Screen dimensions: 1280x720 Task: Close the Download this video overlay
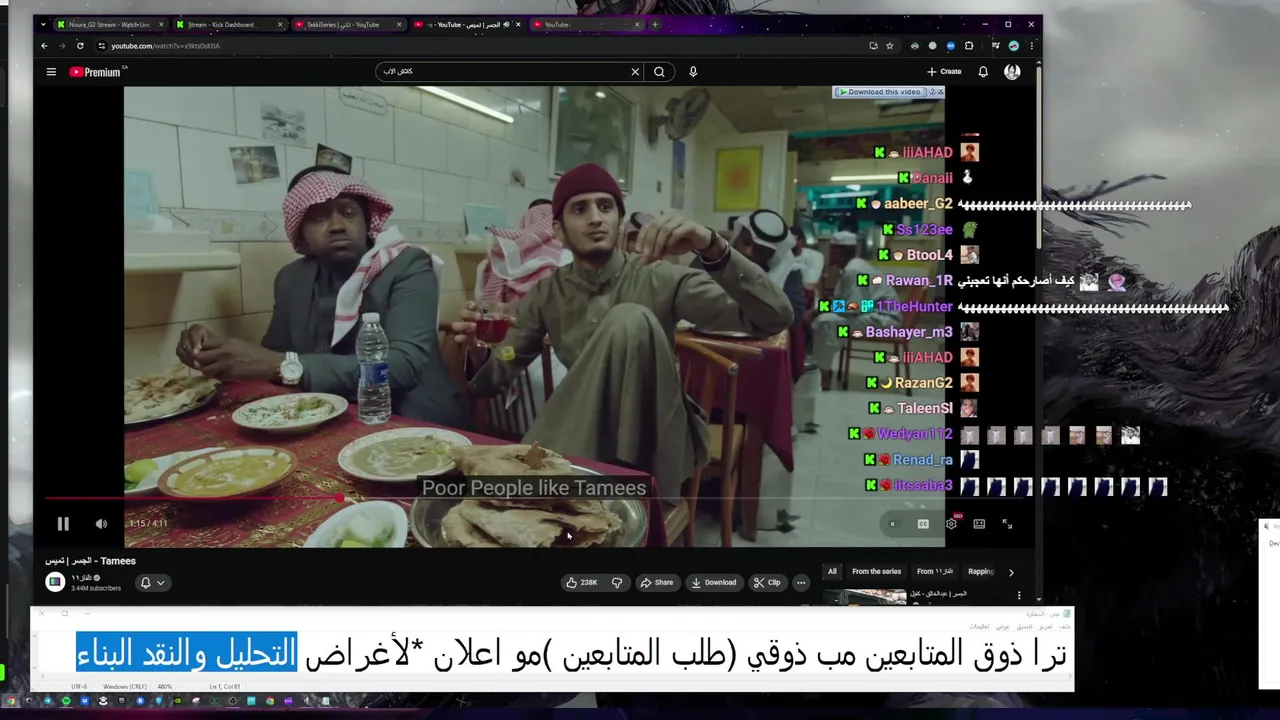click(x=940, y=92)
